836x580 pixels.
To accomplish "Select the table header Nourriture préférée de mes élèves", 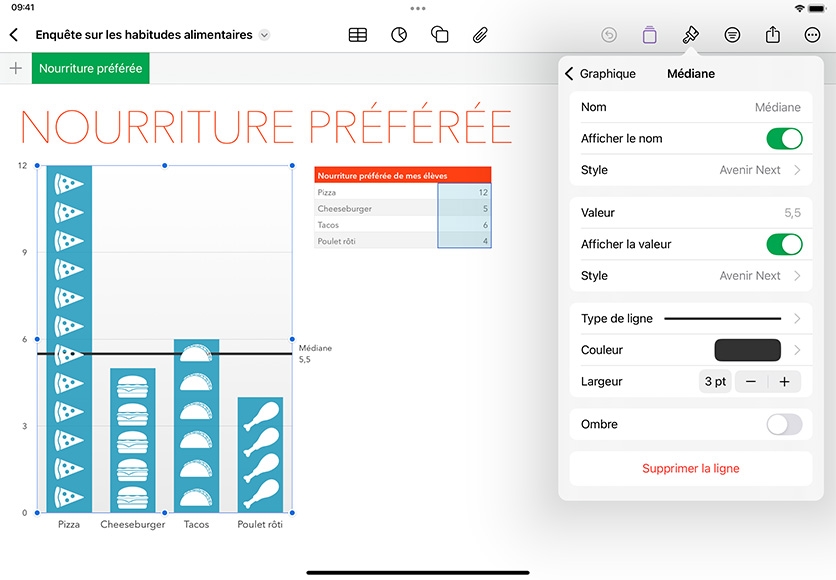I will (x=403, y=175).
